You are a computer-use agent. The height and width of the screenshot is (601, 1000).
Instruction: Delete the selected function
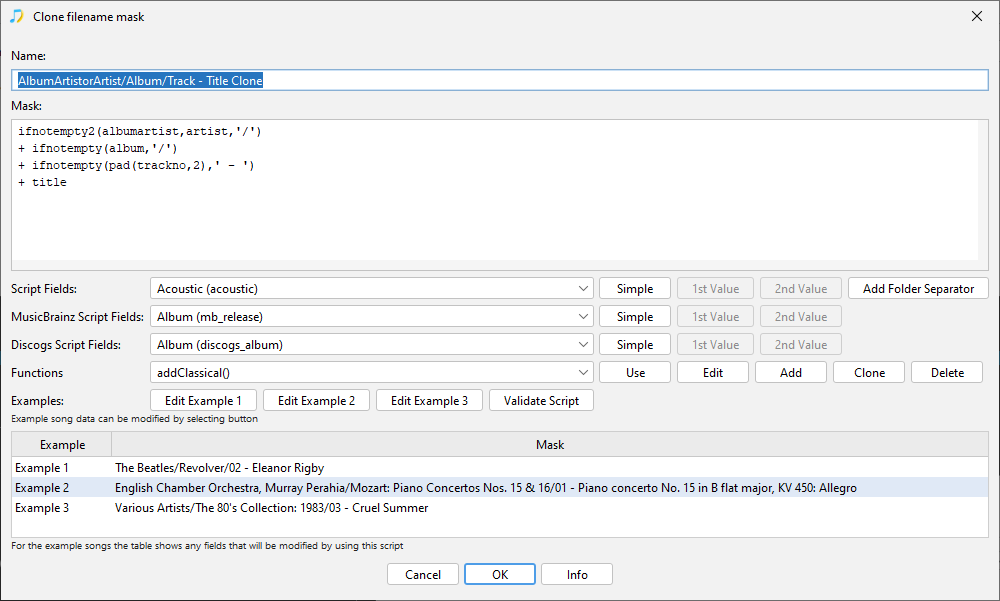(947, 373)
